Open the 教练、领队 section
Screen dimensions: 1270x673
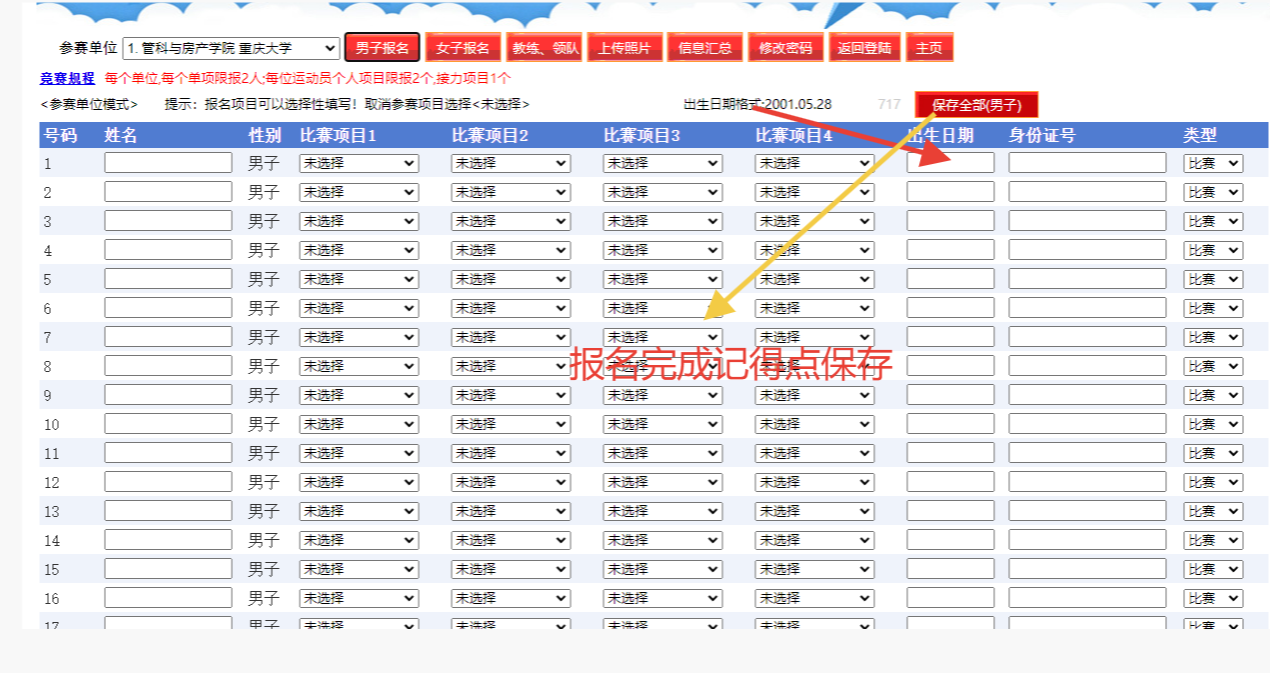click(544, 48)
